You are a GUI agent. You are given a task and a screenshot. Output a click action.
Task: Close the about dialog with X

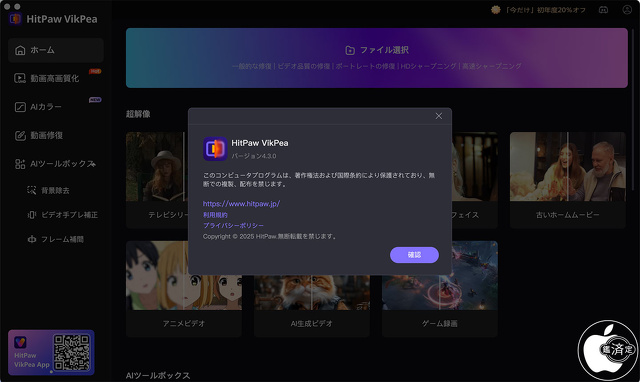[439, 116]
